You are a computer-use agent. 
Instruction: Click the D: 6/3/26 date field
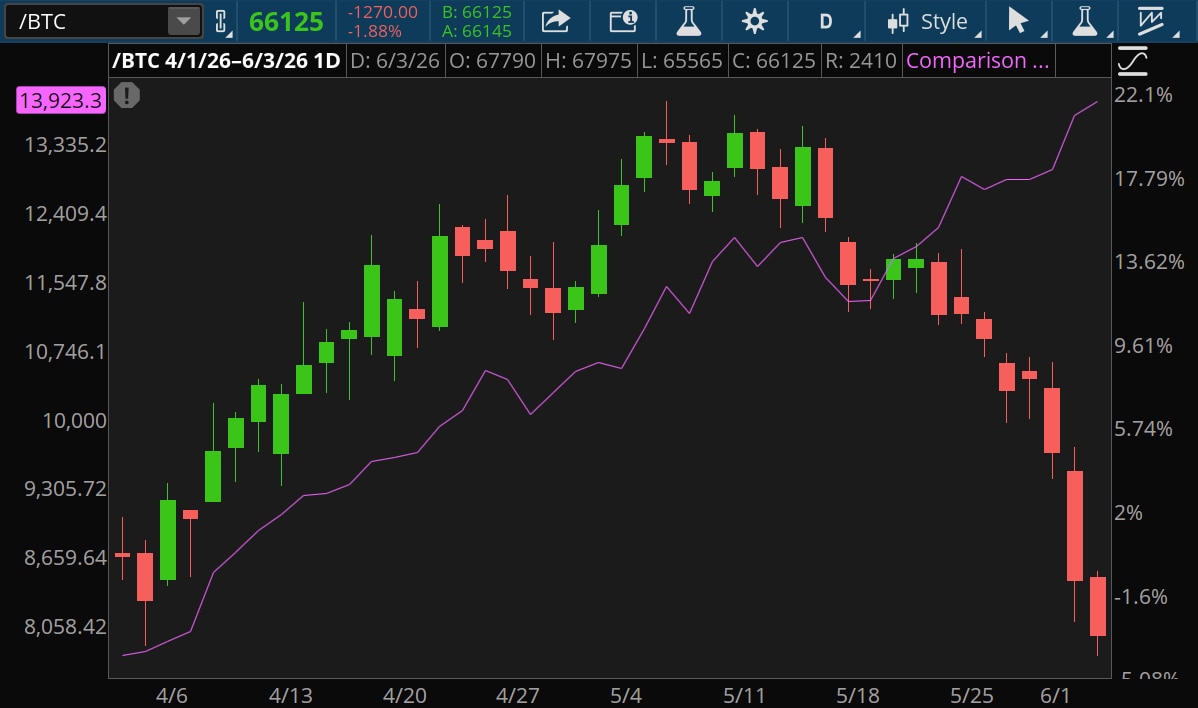tap(395, 60)
